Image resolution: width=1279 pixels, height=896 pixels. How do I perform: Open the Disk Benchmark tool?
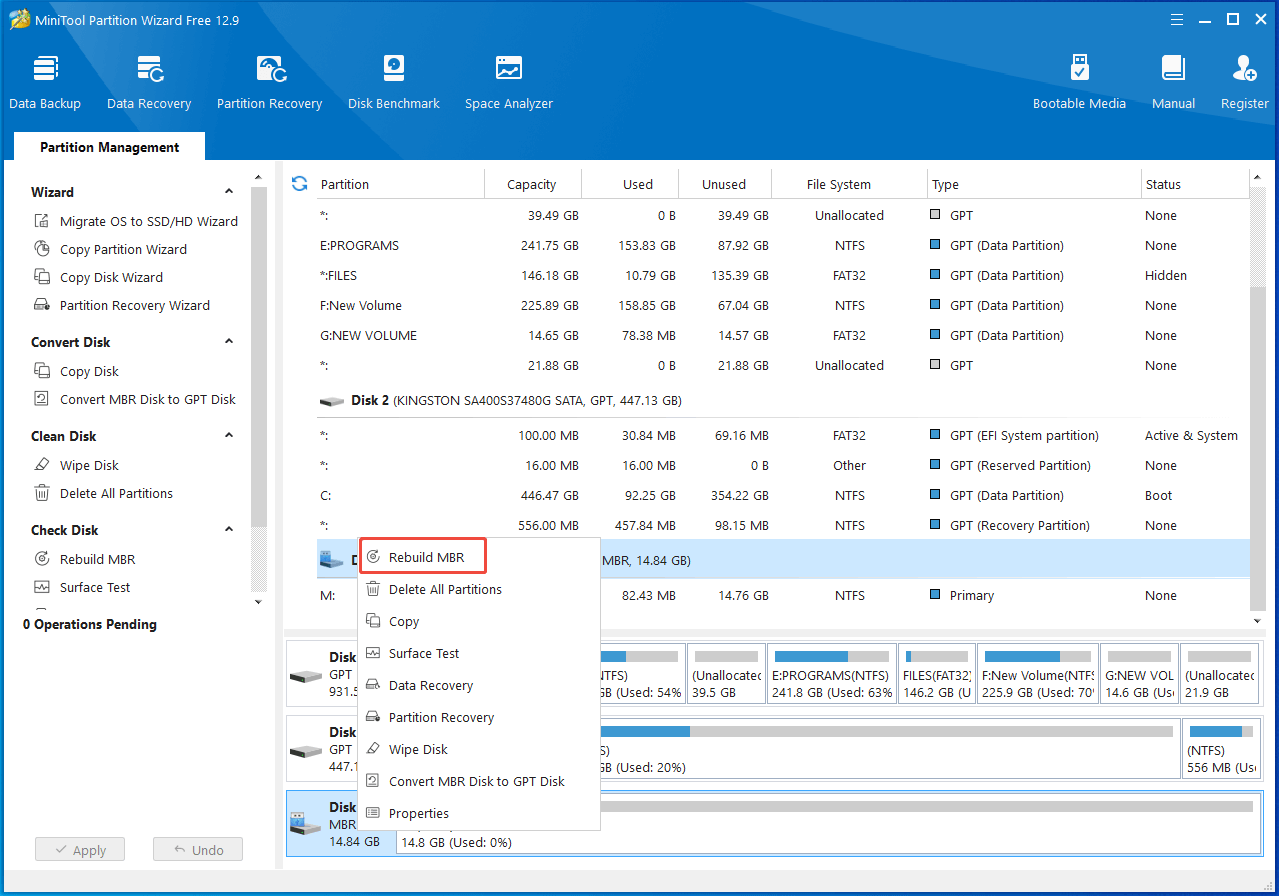pyautogui.click(x=394, y=82)
